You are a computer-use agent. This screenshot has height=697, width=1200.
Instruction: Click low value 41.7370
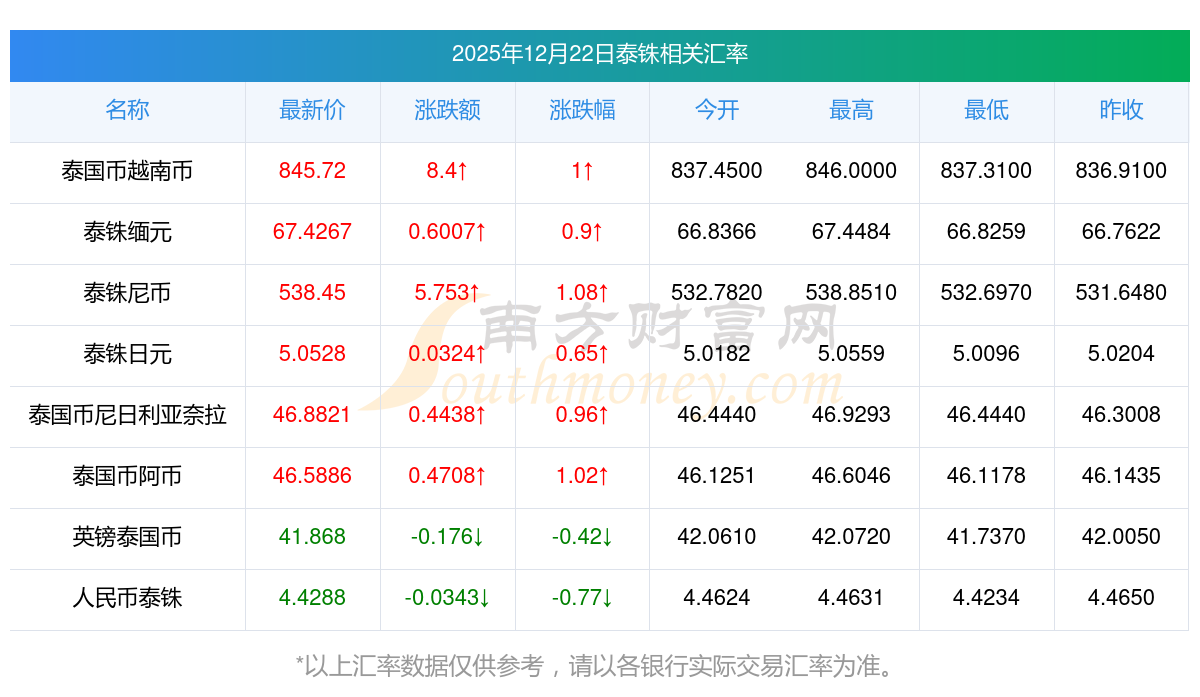986,538
